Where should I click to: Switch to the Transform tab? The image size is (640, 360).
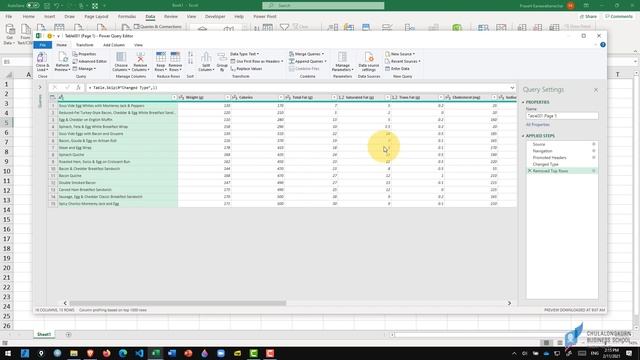[84, 45]
